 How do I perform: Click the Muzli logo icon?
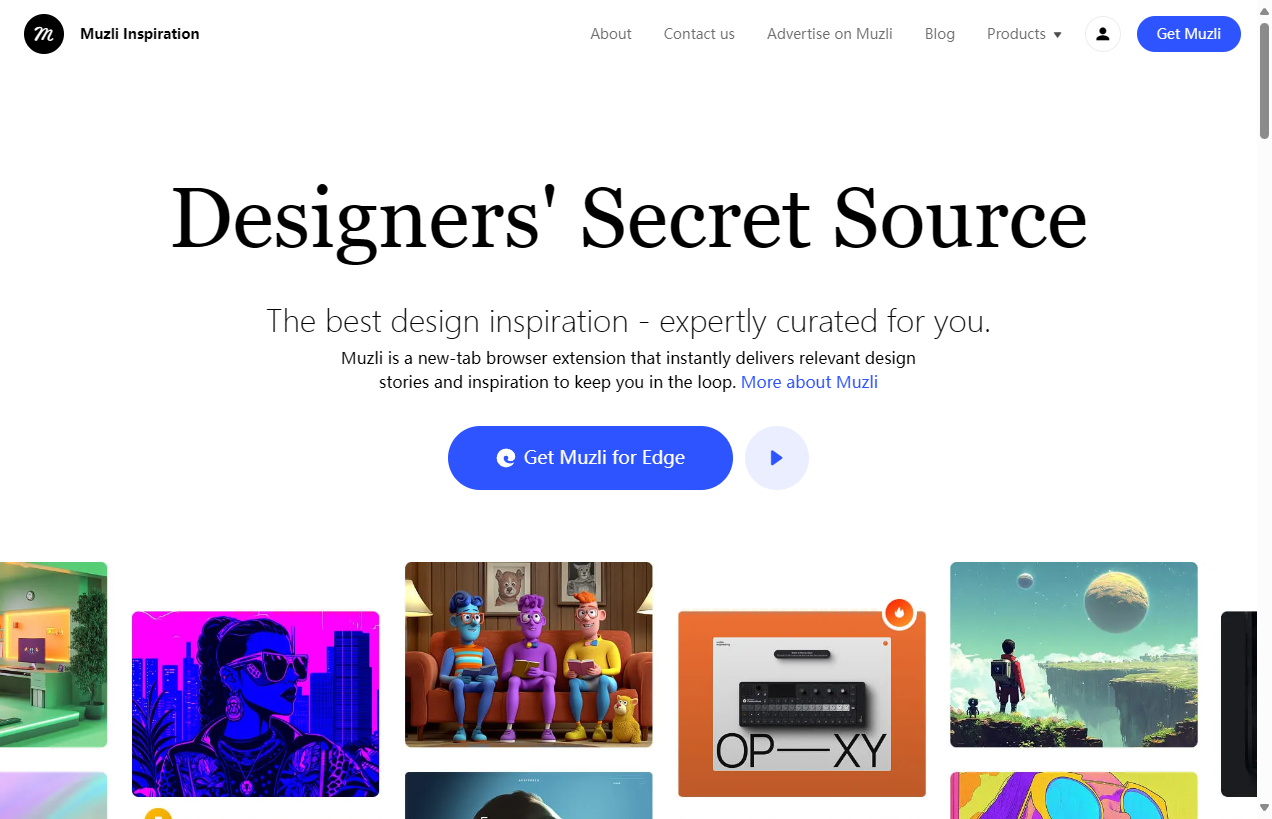44,34
